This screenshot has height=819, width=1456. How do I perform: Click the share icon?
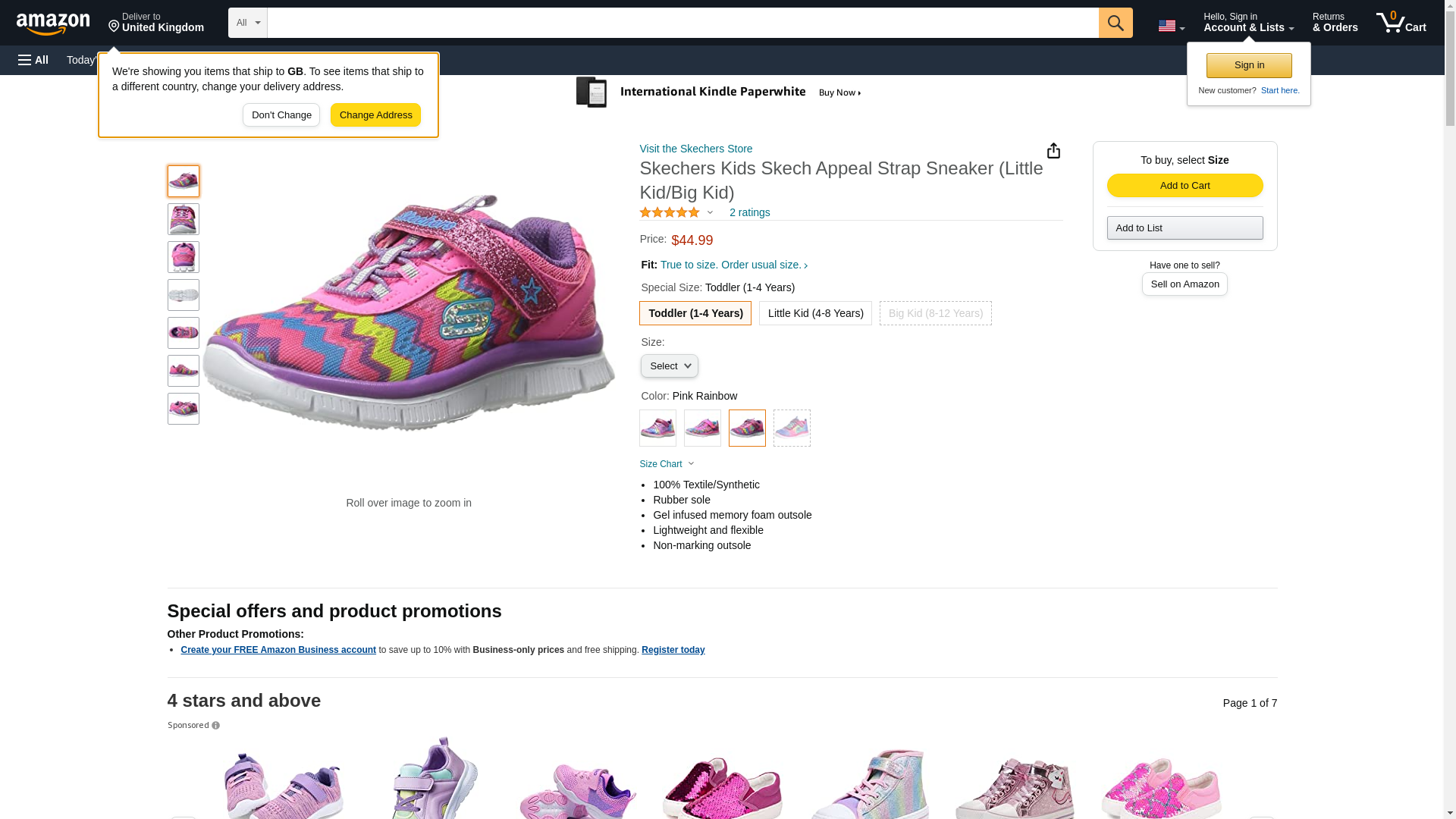pyautogui.click(x=1053, y=151)
